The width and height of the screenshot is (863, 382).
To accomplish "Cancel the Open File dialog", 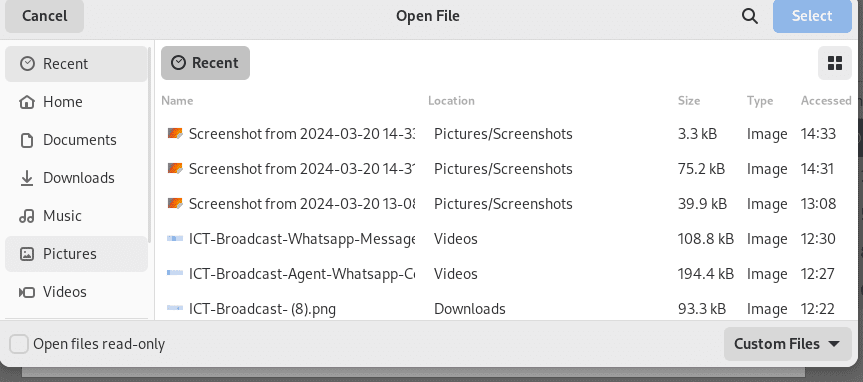I will [45, 16].
